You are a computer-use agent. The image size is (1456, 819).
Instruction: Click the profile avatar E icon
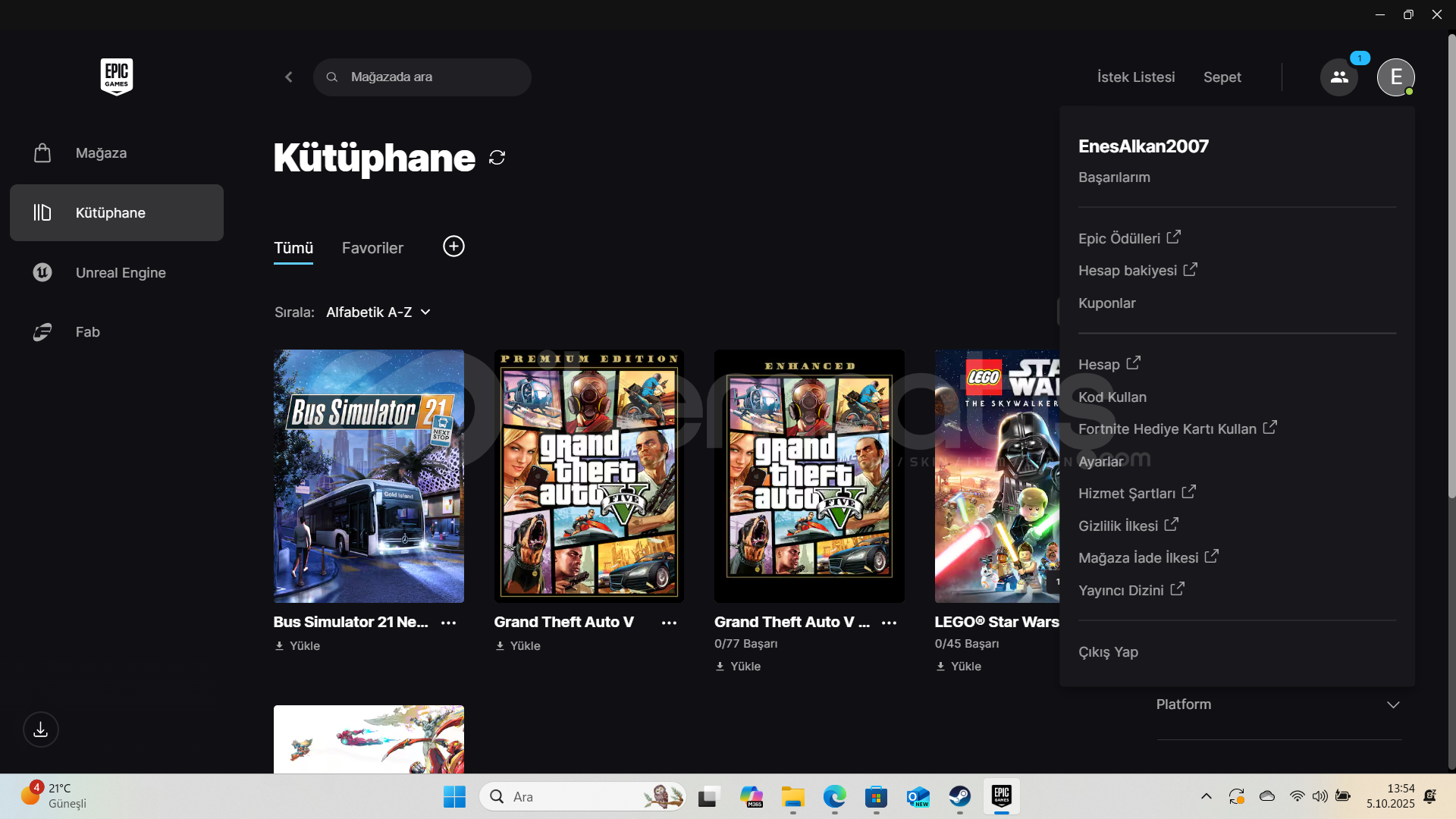1395,77
